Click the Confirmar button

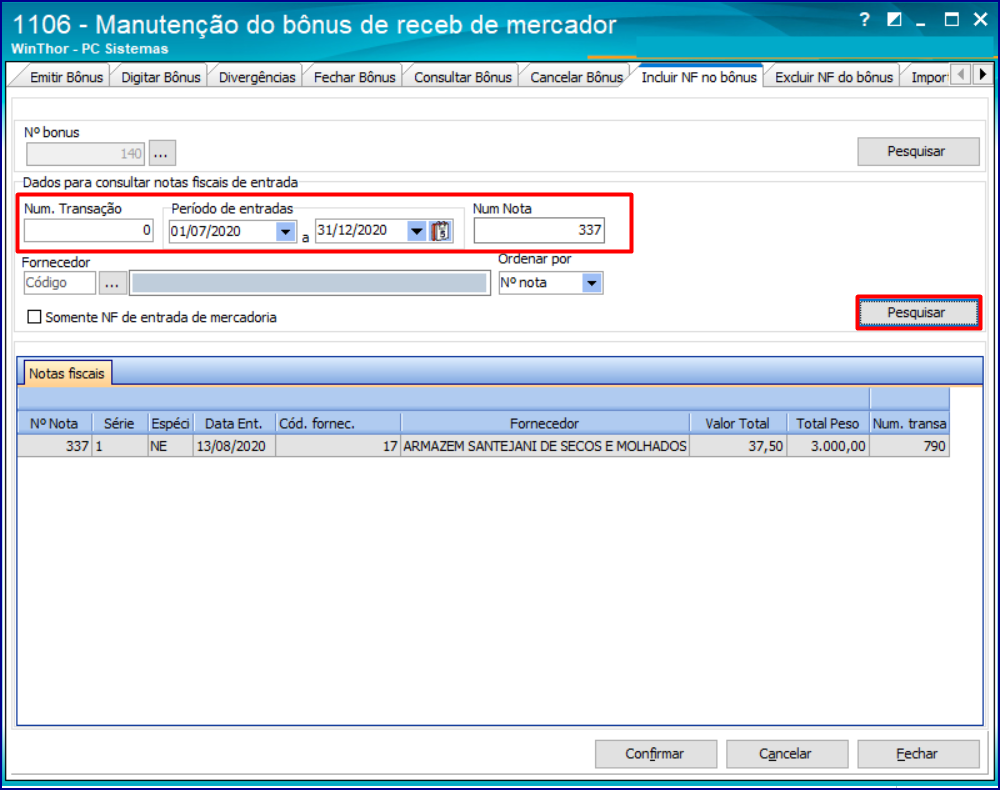coord(656,754)
